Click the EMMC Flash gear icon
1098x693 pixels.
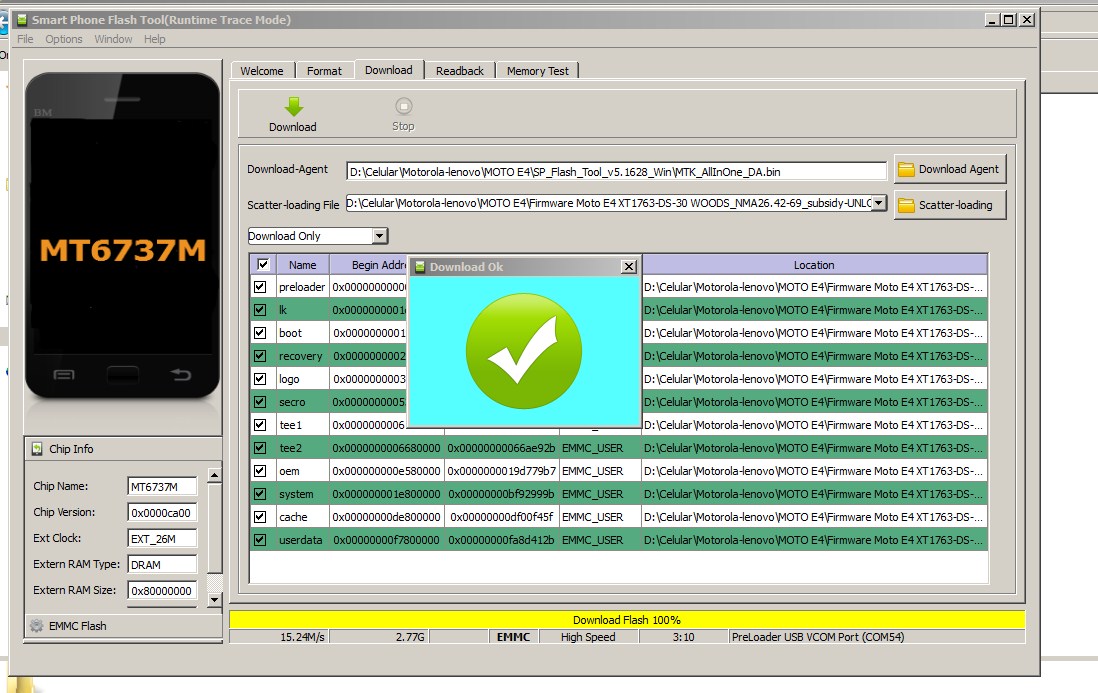tap(36, 626)
